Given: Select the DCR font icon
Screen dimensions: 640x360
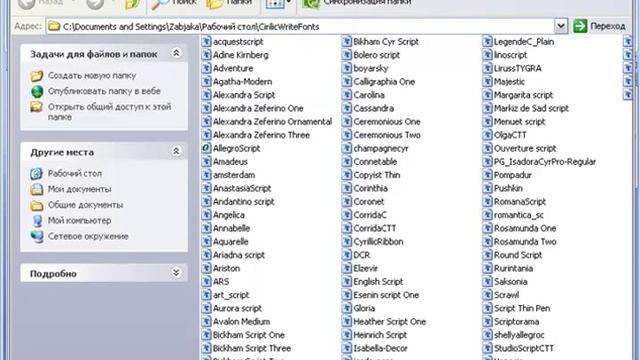Looking at the screenshot, I should [x=347, y=255].
